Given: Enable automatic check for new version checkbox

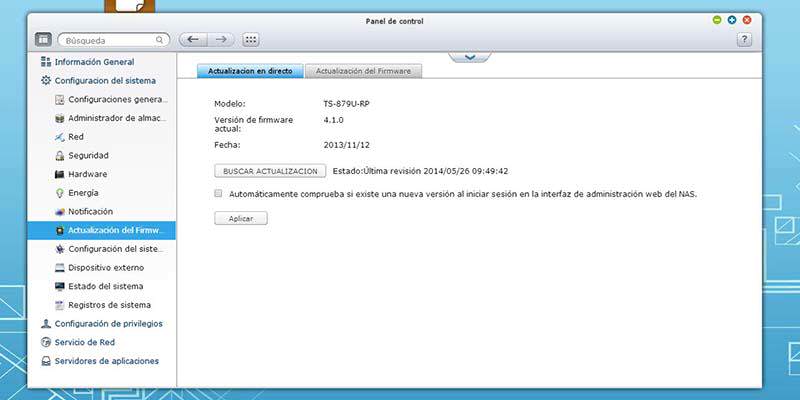Looking at the screenshot, I should 218,193.
